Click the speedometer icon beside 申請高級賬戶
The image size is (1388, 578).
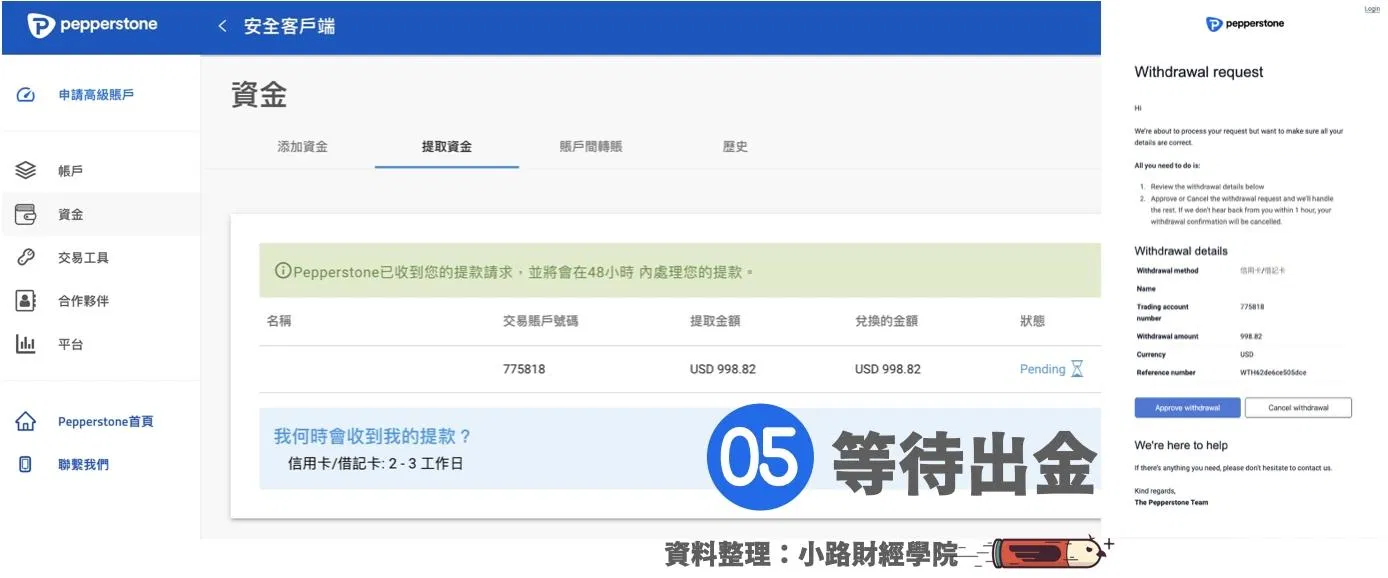tap(27, 95)
